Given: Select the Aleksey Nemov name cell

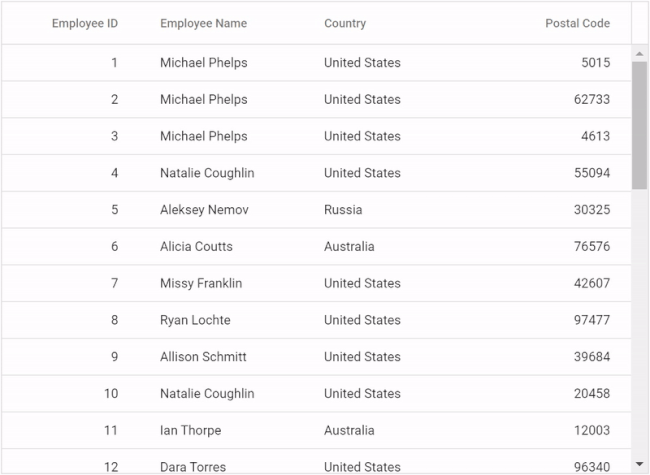Looking at the screenshot, I should (x=204, y=210).
